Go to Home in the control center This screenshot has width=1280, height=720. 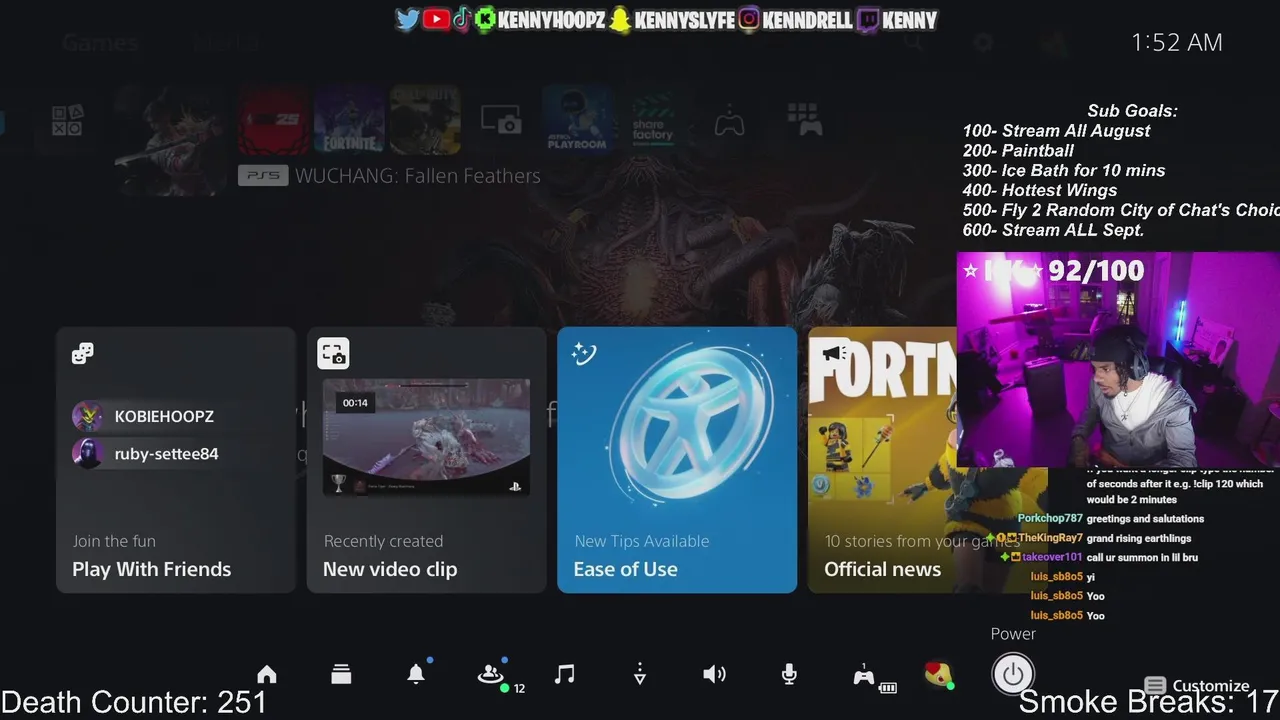[x=267, y=674]
